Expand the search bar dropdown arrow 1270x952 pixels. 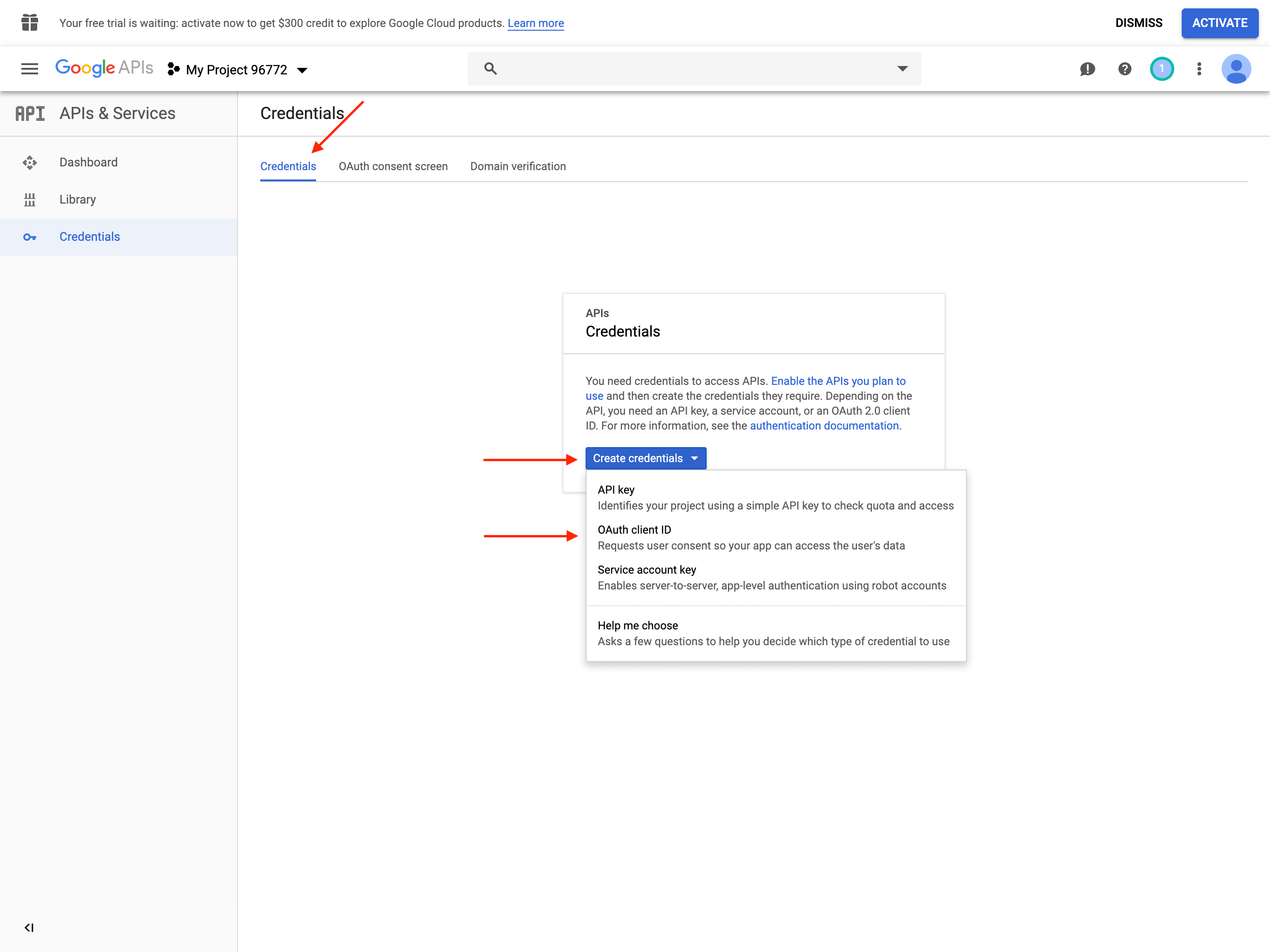click(902, 69)
